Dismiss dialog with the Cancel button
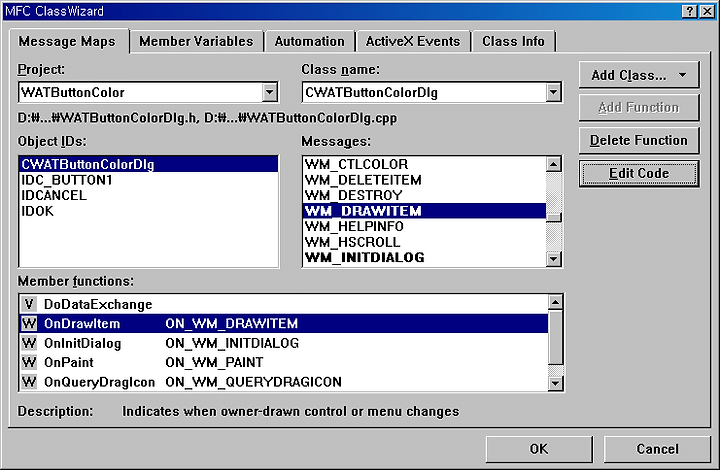This screenshot has width=720, height=470. [x=657, y=449]
